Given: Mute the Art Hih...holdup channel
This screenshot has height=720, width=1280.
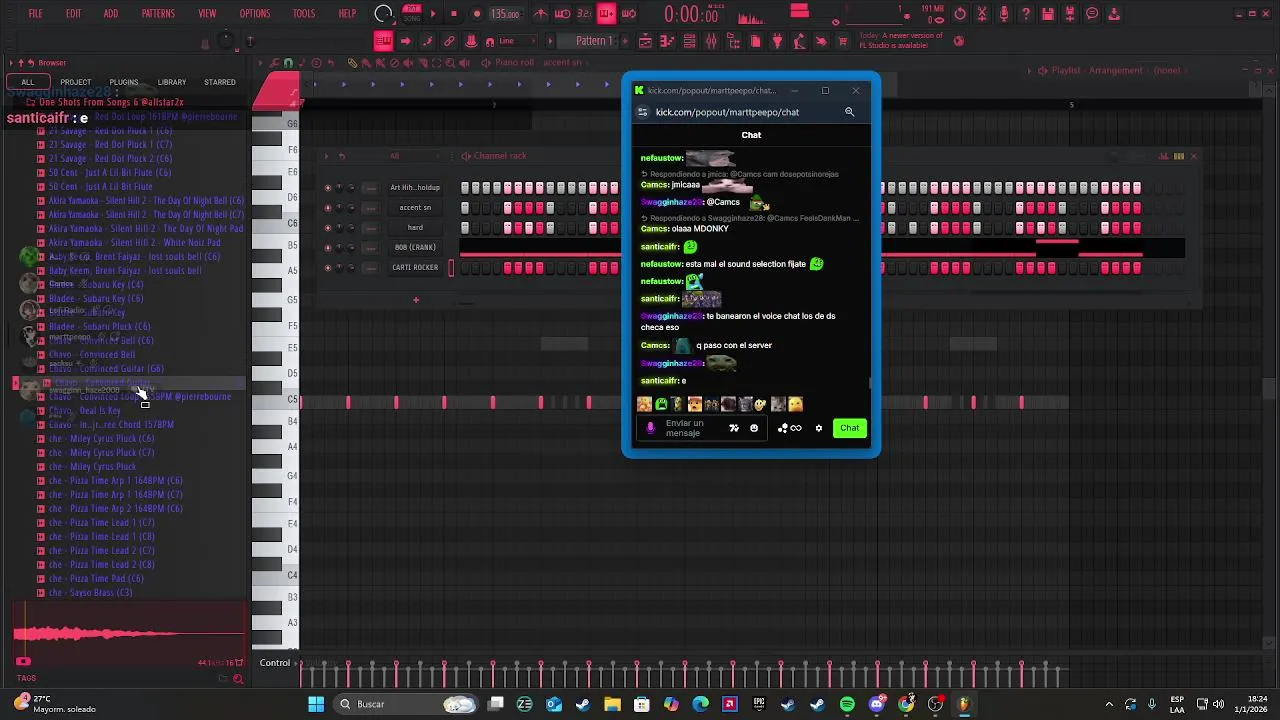Looking at the screenshot, I should pyautogui.click(x=327, y=188).
